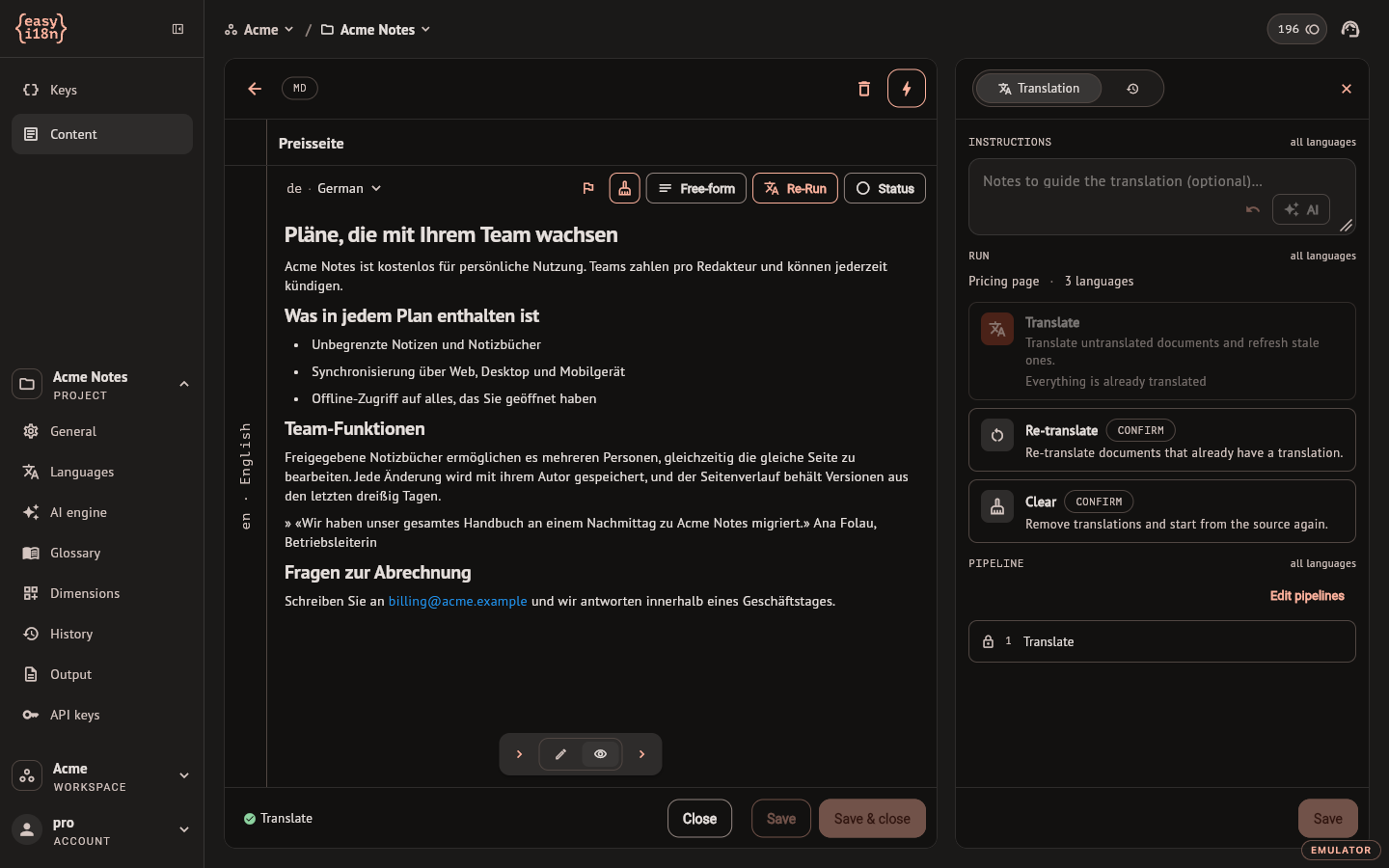Focus the translation instructions text field

1162,197
